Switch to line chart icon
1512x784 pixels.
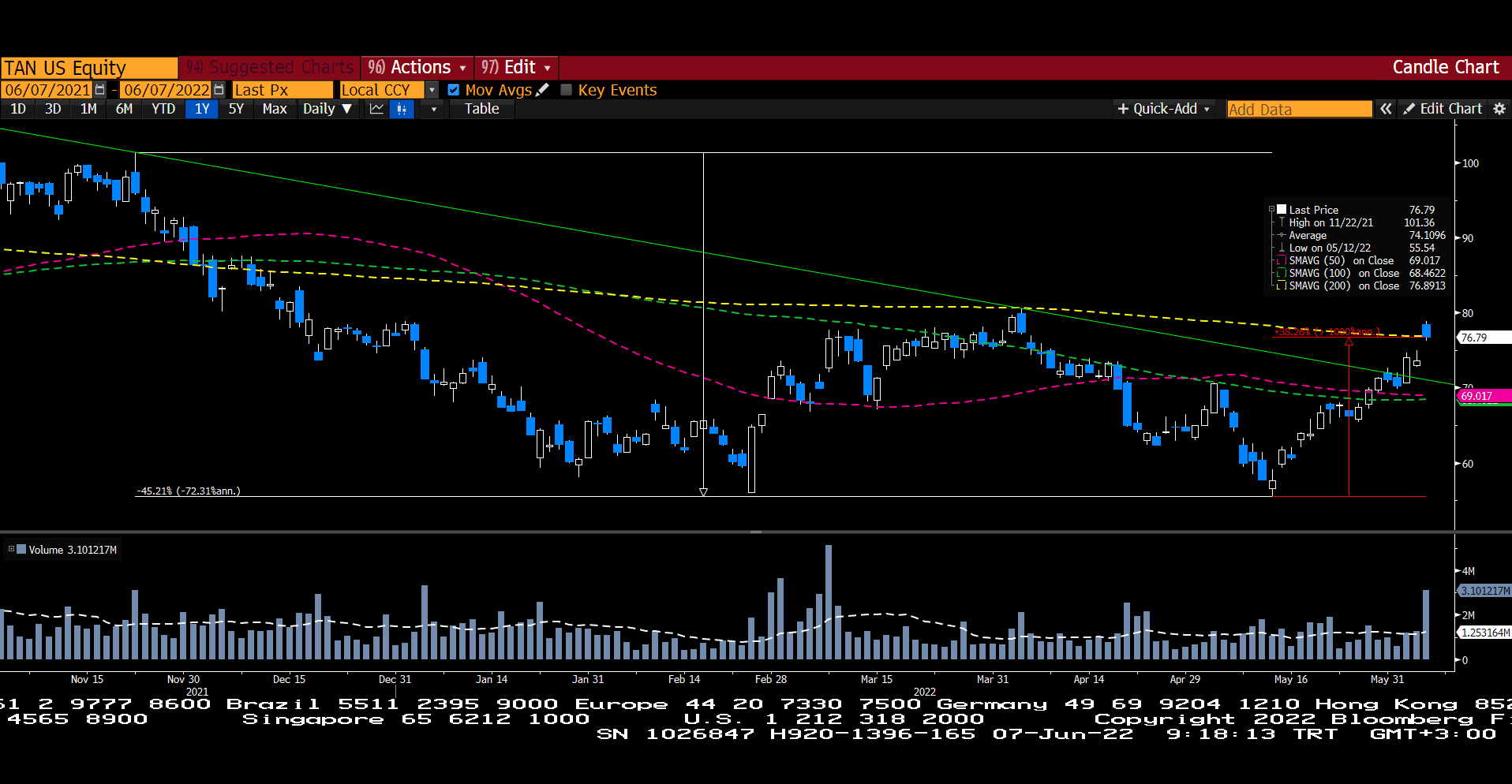coord(377,109)
